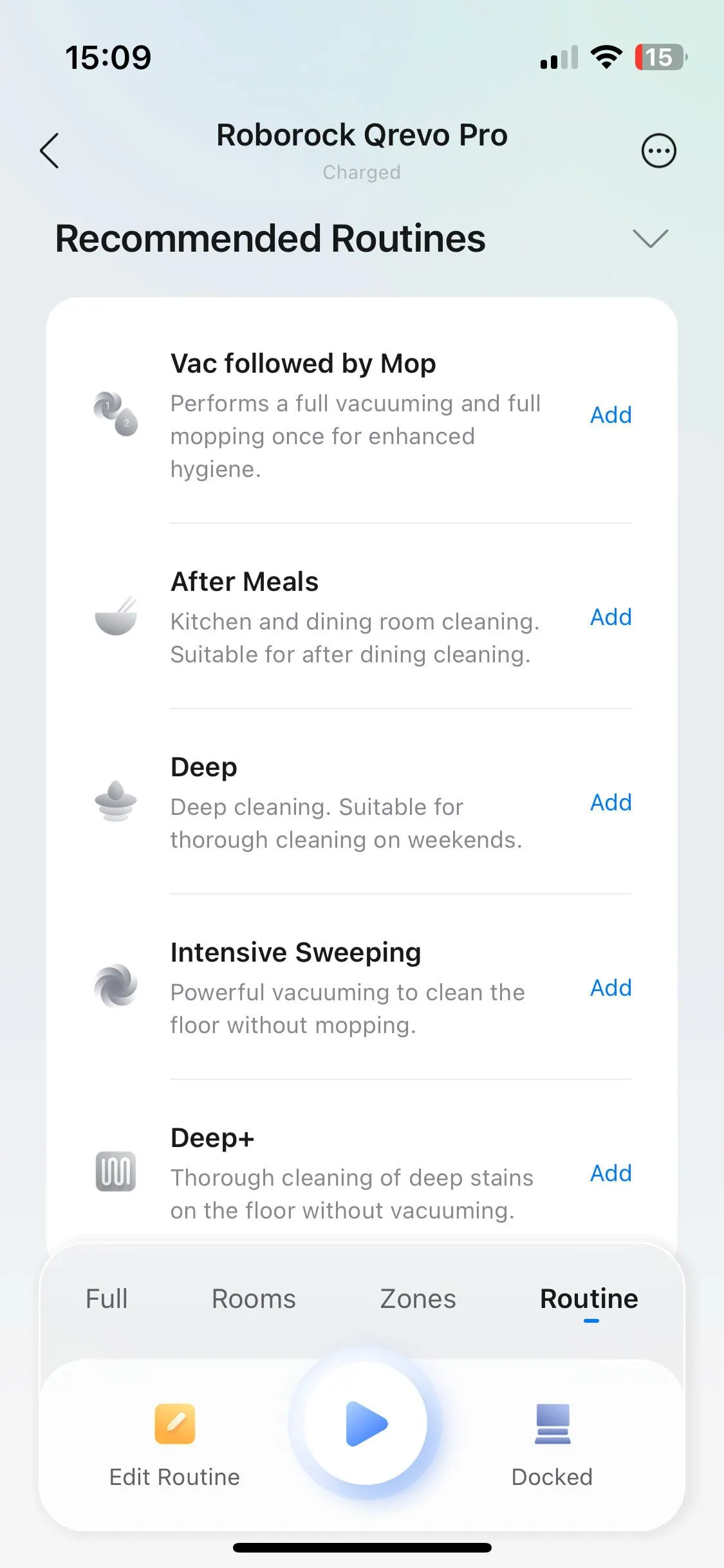Open Edit Routine pencil icon
Image resolution: width=724 pixels, height=1568 pixels.
(174, 1424)
